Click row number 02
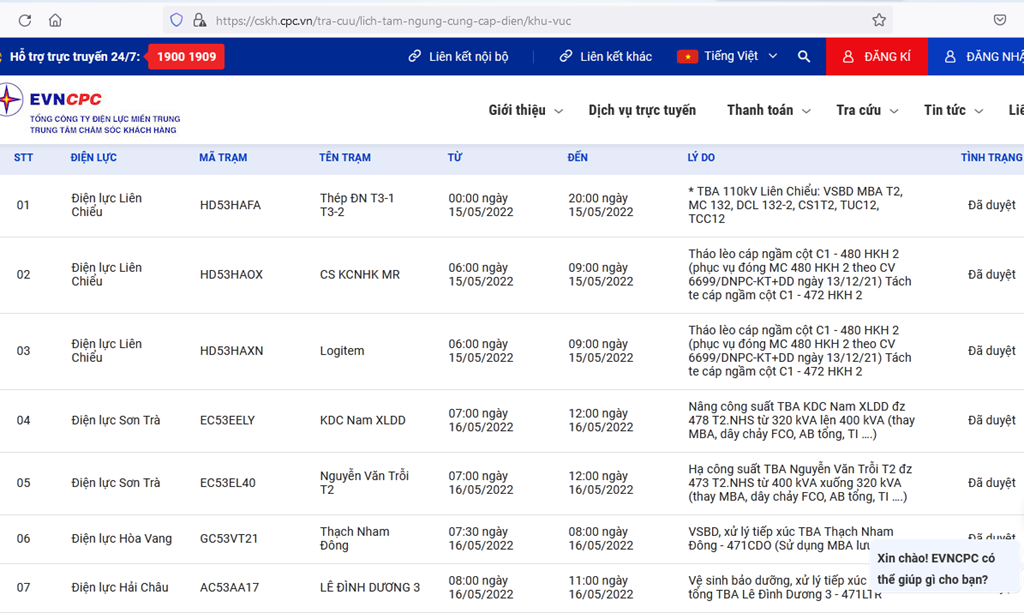Image resolution: width=1024 pixels, height=613 pixels. [24, 275]
